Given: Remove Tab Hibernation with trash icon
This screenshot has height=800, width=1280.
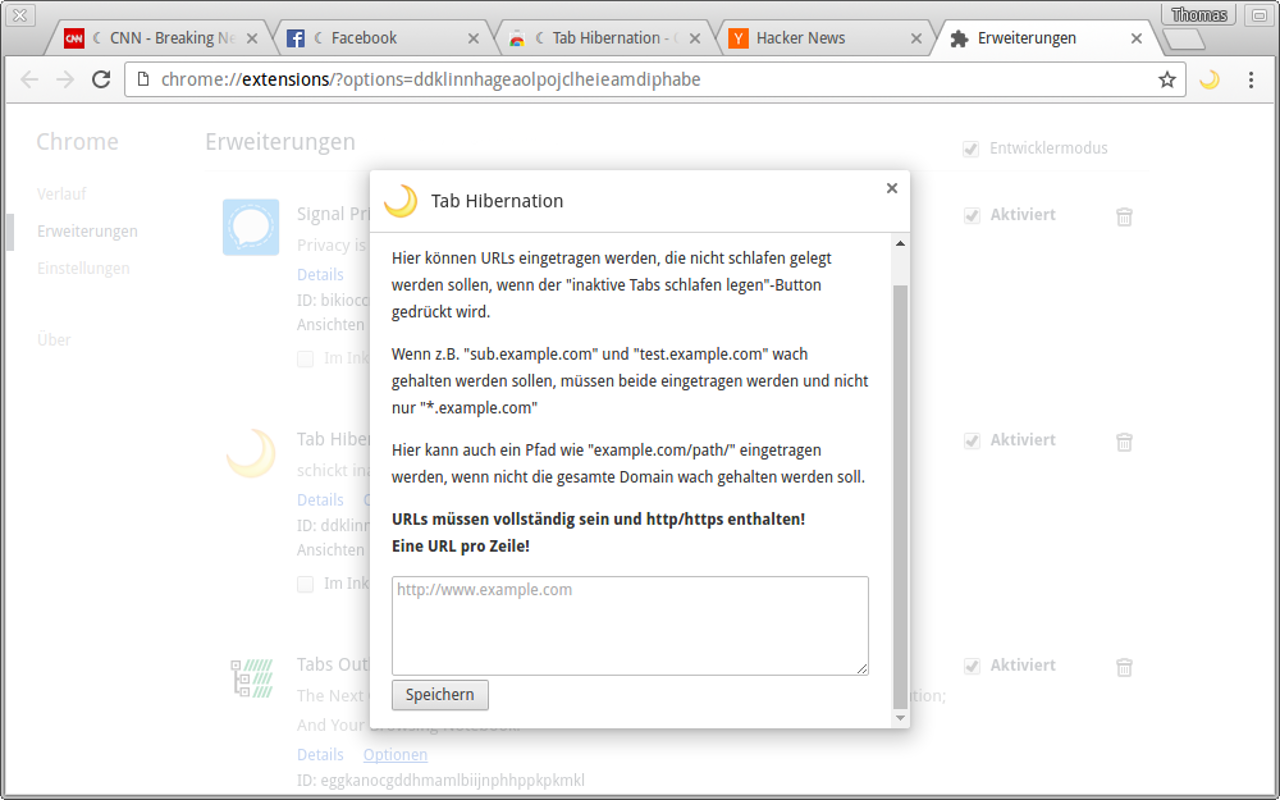Looking at the screenshot, I should [x=1125, y=441].
